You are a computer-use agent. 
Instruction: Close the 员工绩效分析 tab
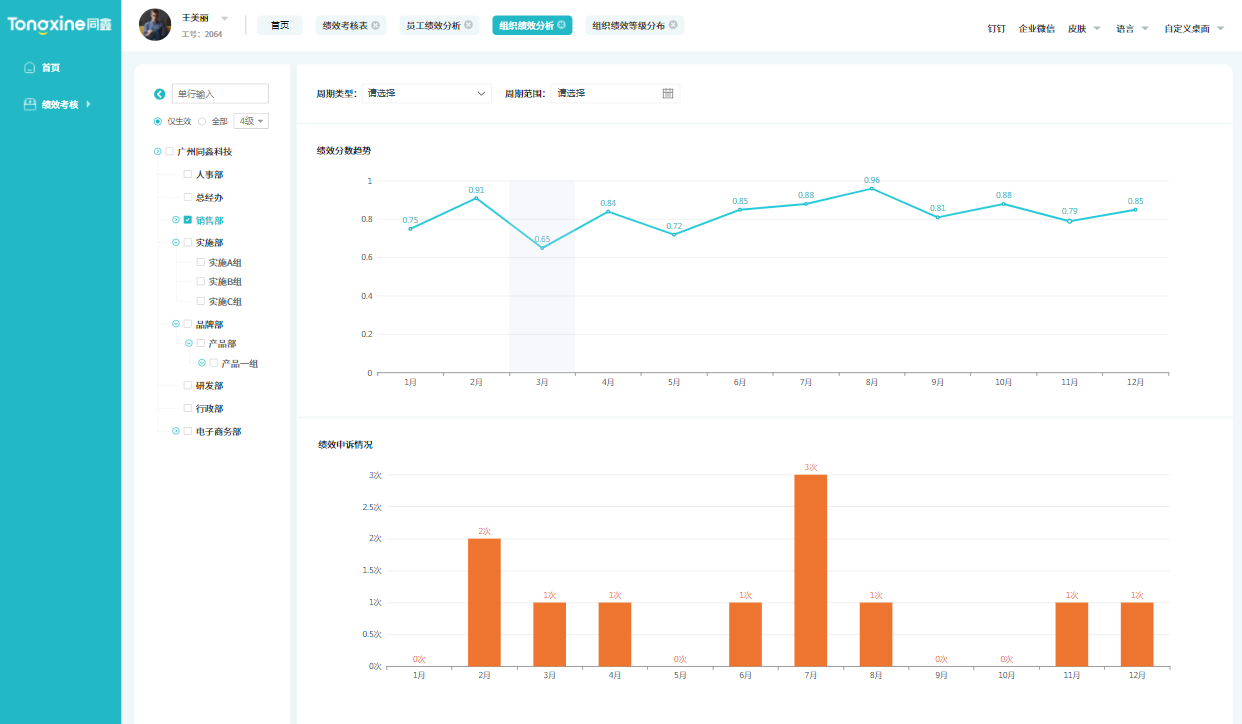(469, 25)
